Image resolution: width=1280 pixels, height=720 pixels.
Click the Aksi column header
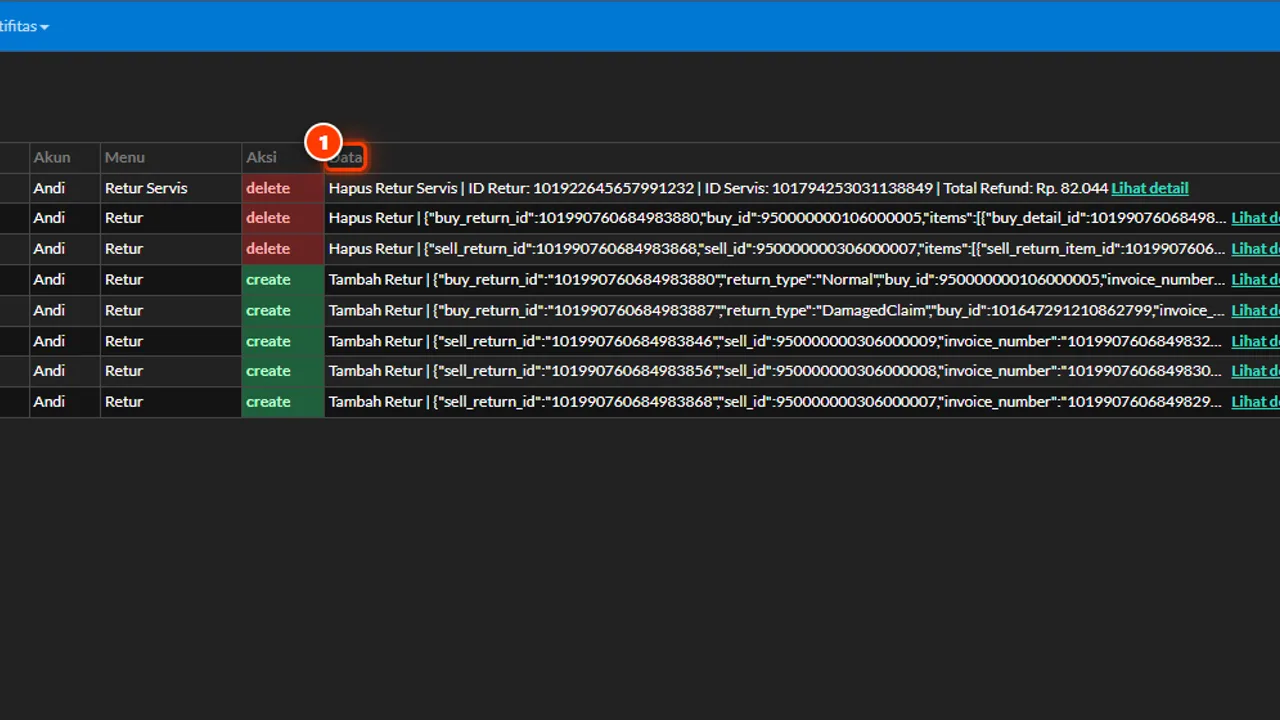click(x=262, y=157)
